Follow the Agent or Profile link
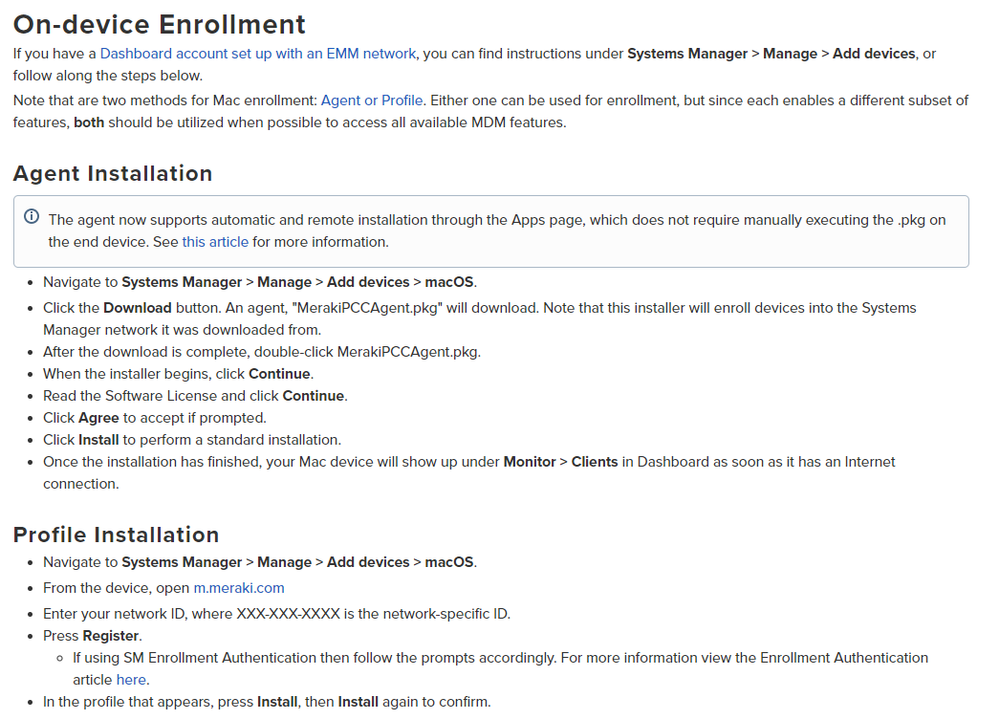Image resolution: width=999 pixels, height=722 pixels. (x=372, y=100)
